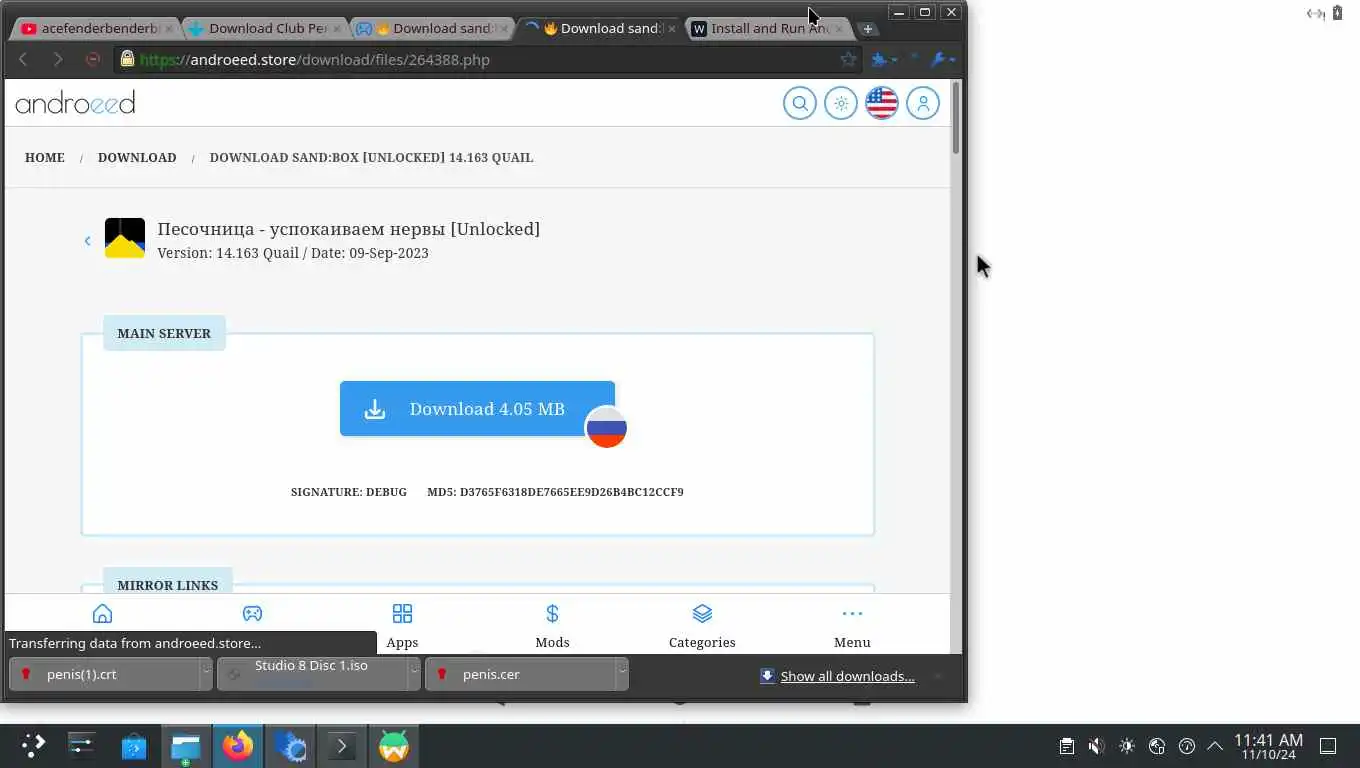The height and width of the screenshot is (768, 1360).
Task: Open the Konsole terminal taskbar icon
Action: (x=342, y=745)
